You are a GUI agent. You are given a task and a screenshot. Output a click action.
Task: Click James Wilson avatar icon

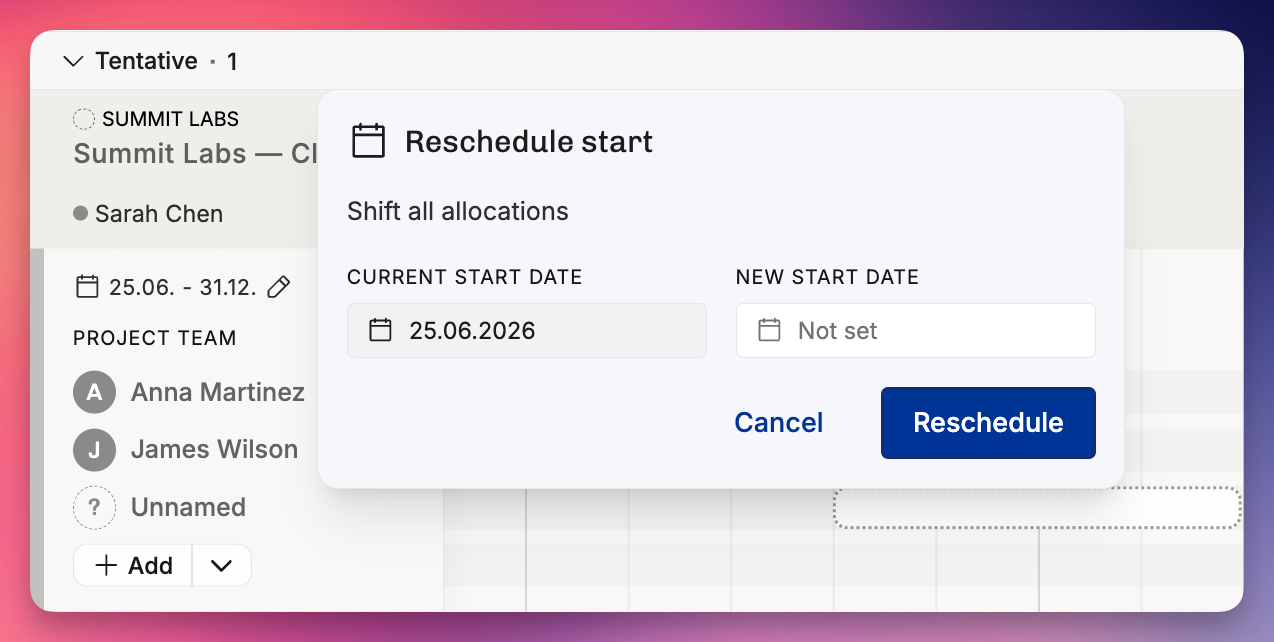(94, 450)
